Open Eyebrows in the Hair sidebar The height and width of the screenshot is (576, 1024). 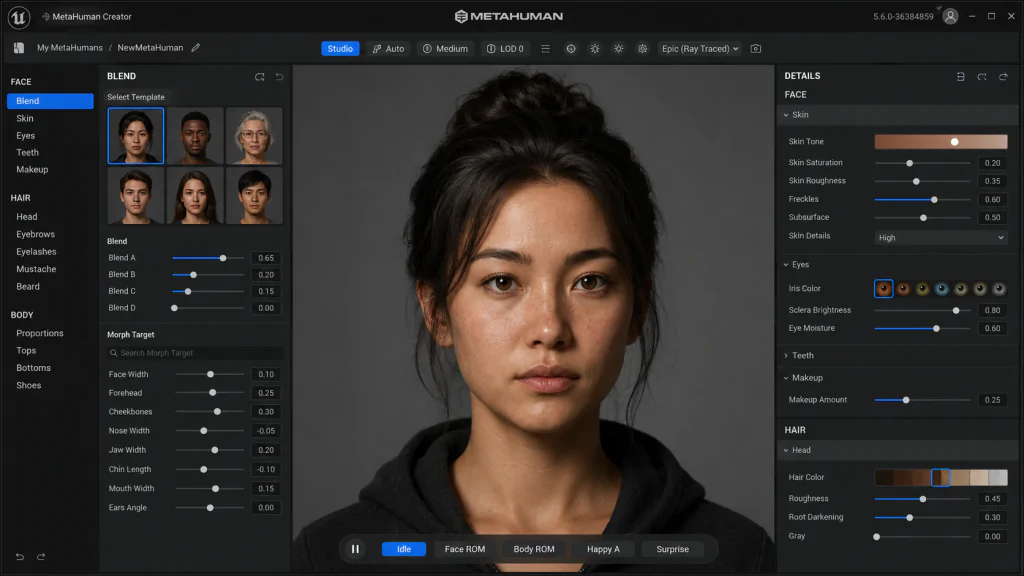(x=35, y=234)
